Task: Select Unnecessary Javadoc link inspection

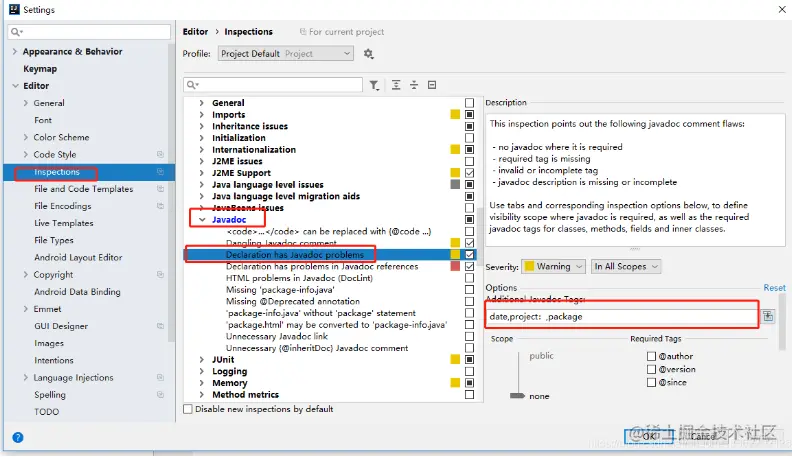Action: pyautogui.click(x=277, y=336)
